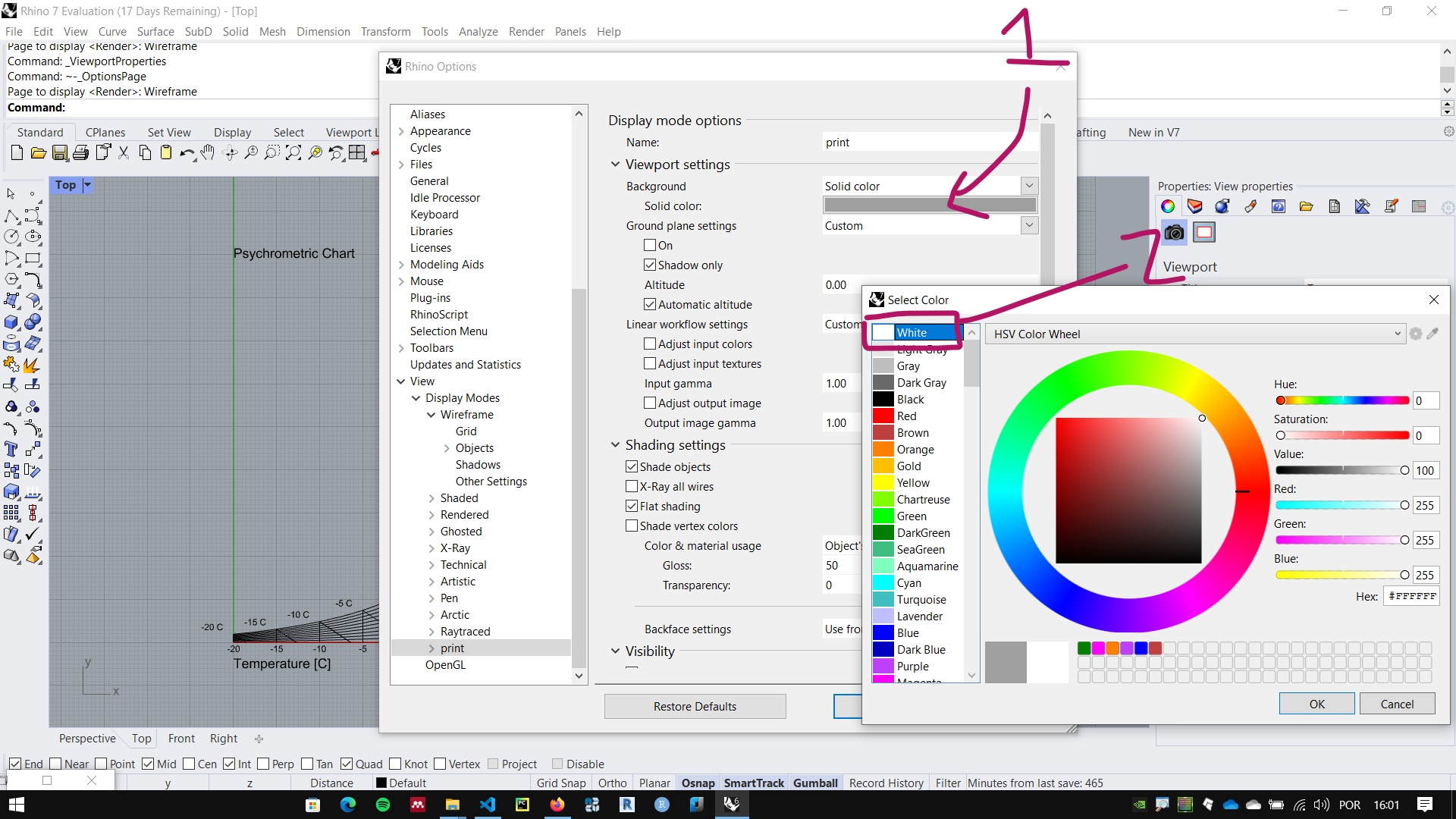Cancel the Select Color dialog
Screen dimensions: 1456x819
(x=1397, y=704)
